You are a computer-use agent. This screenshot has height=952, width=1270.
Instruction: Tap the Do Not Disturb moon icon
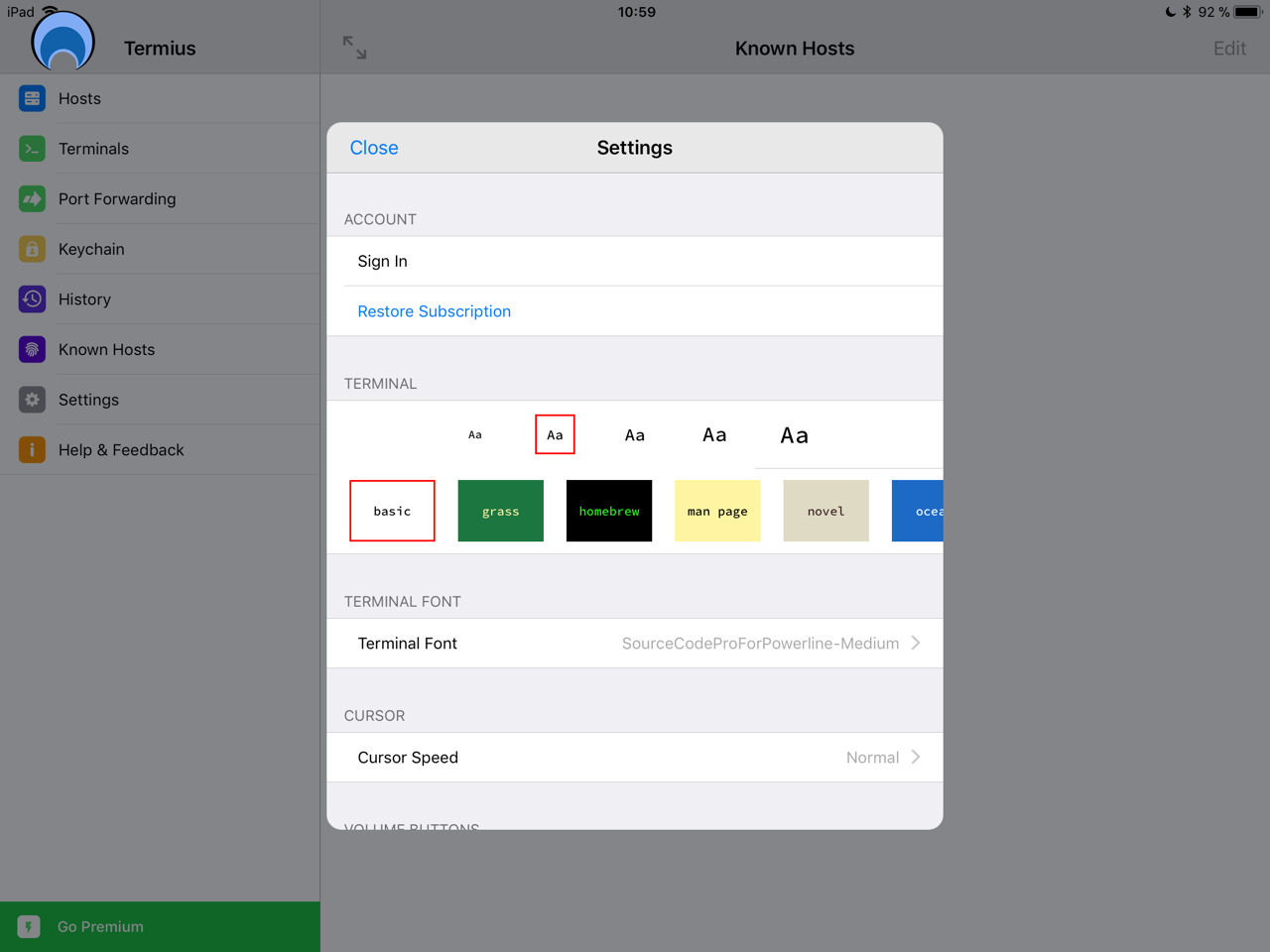(x=1171, y=12)
